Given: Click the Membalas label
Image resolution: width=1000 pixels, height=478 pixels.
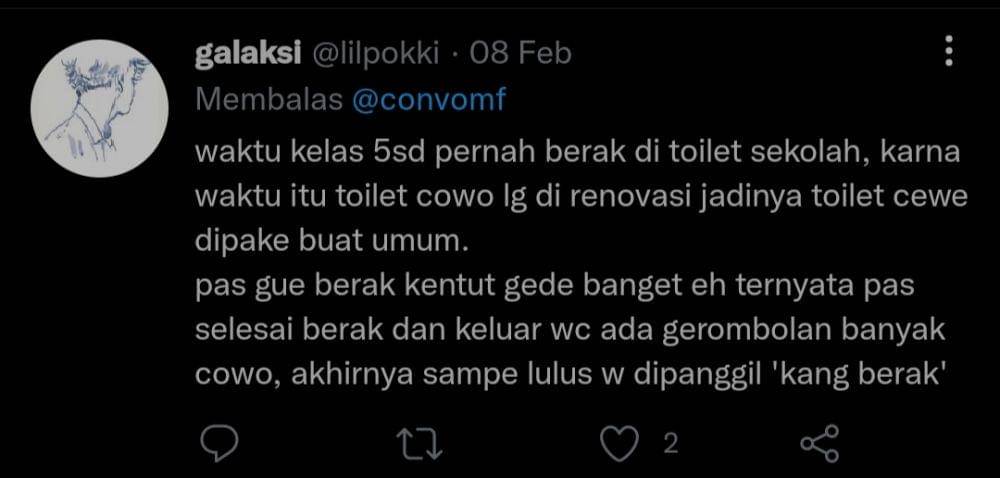Looking at the screenshot, I should (x=266, y=99).
